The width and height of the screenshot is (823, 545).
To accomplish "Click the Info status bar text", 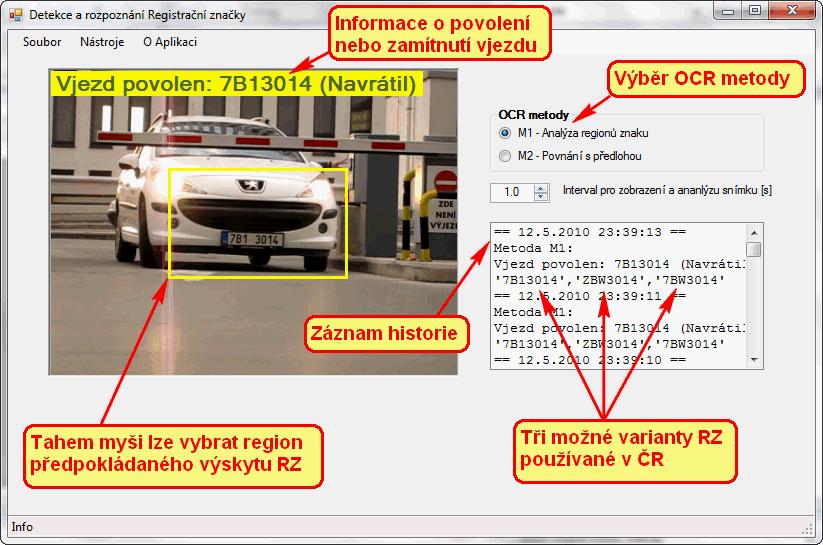I will point(22,527).
